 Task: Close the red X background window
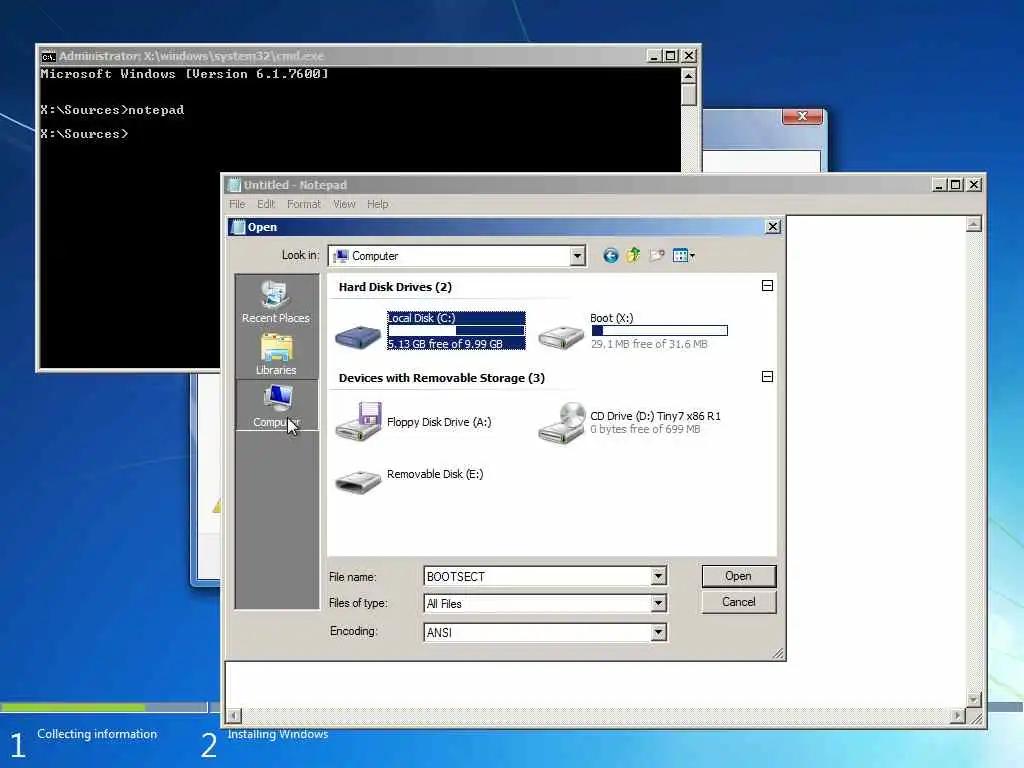point(803,117)
